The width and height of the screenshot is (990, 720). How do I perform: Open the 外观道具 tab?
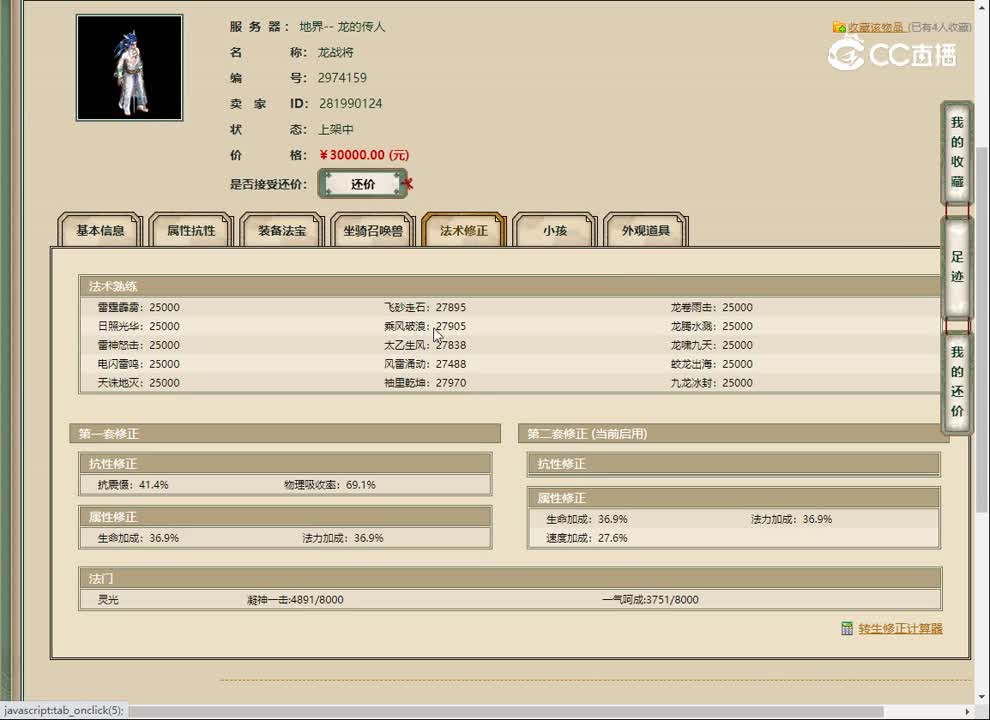[x=645, y=230]
